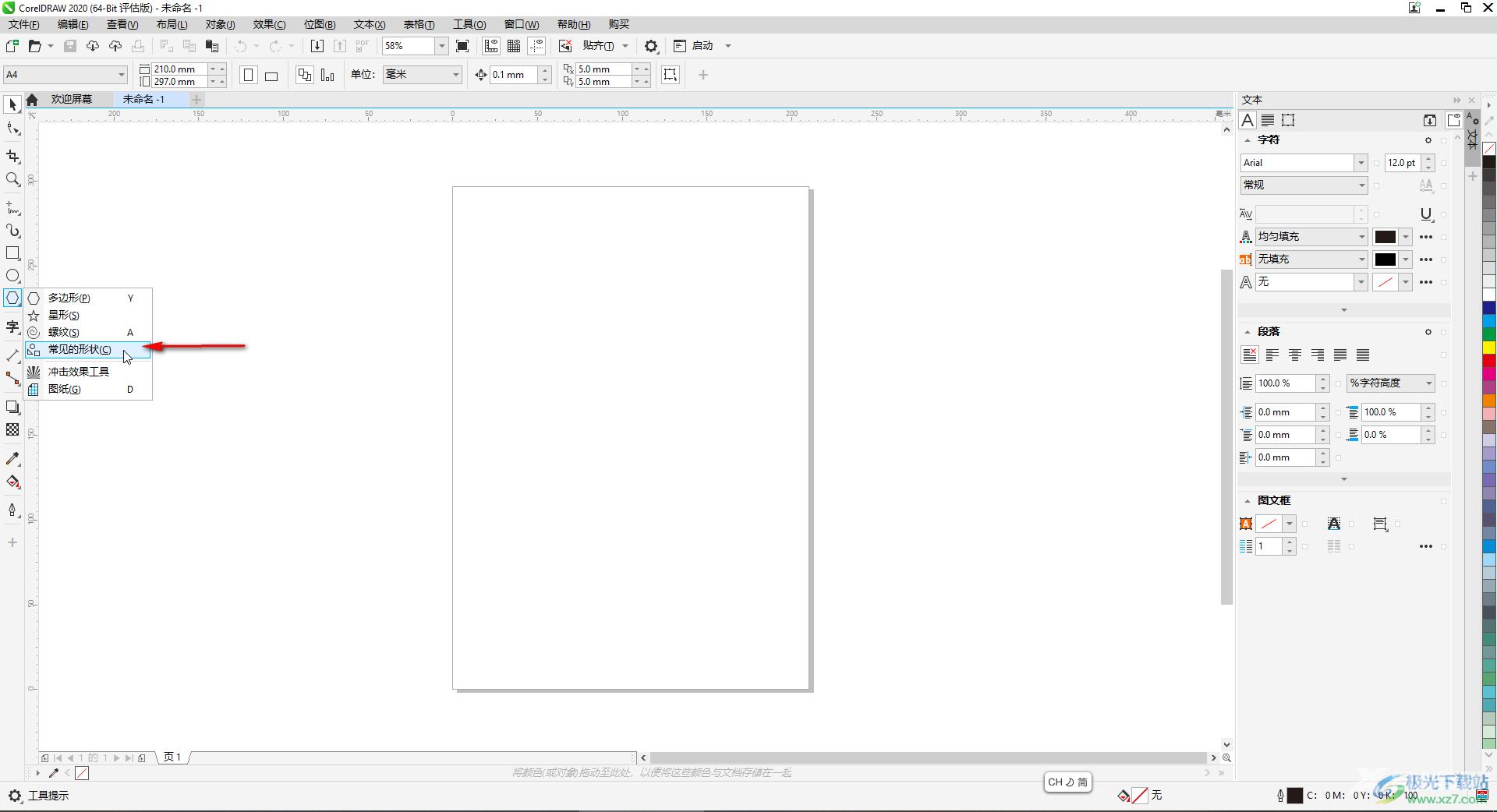Click the Save icon
1497x812 pixels.
(70, 46)
